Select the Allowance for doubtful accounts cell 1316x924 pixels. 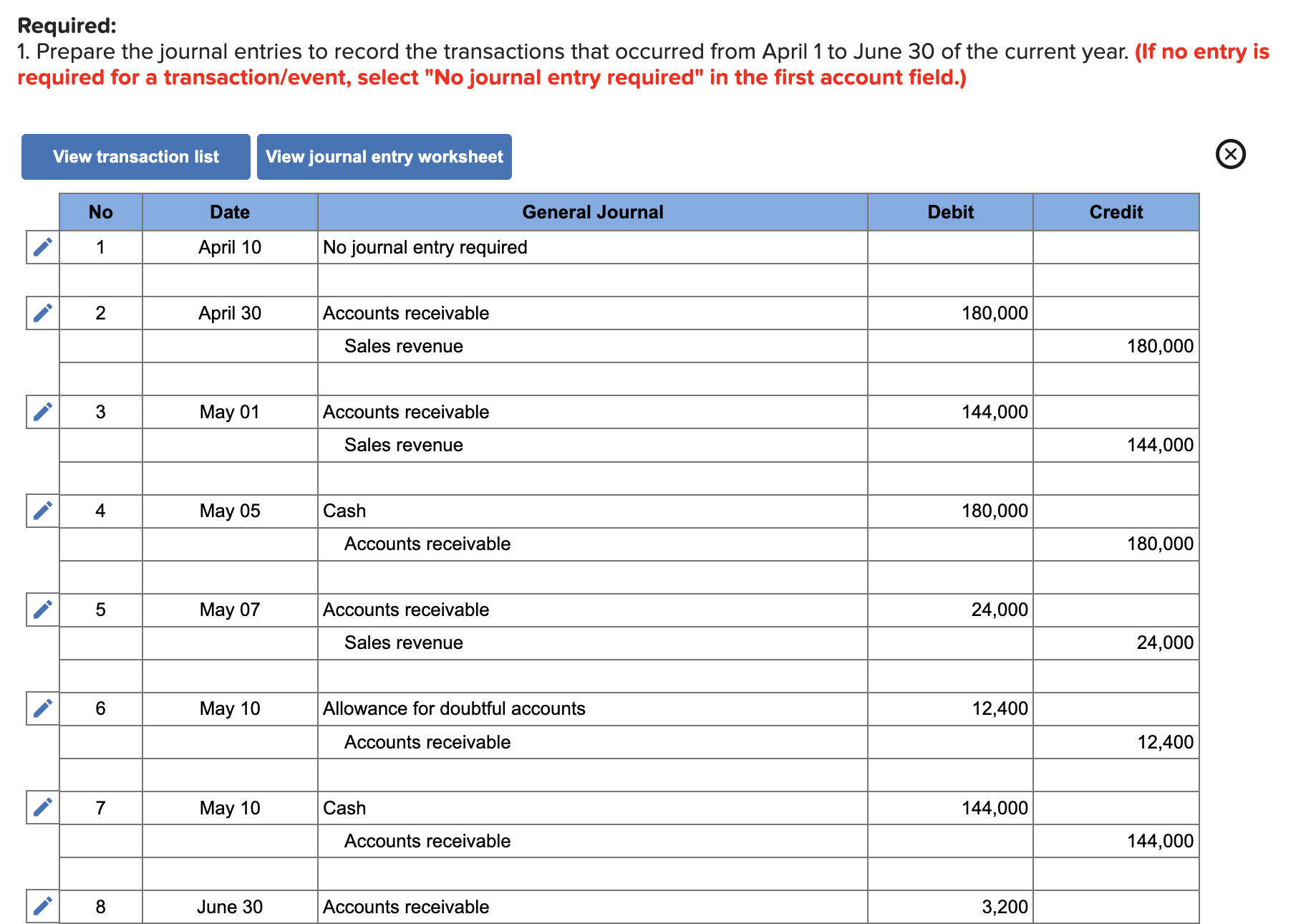[454, 708]
